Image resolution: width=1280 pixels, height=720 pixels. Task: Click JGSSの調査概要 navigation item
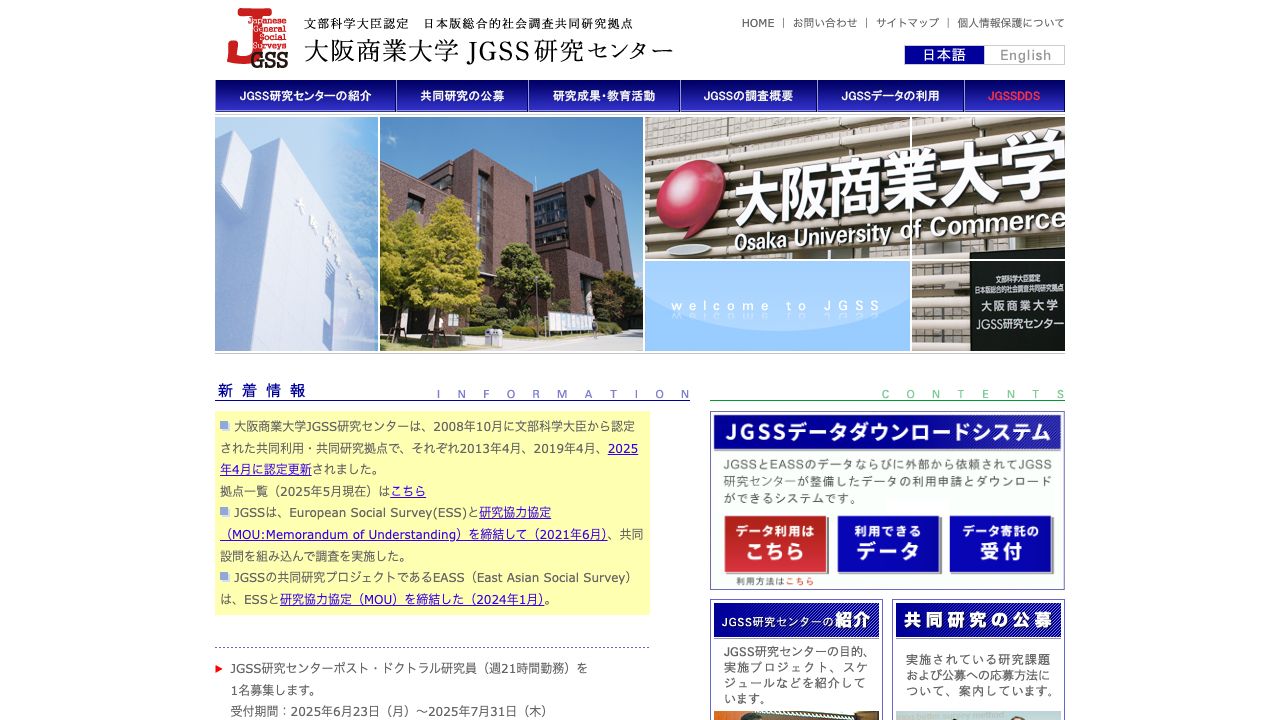[748, 96]
